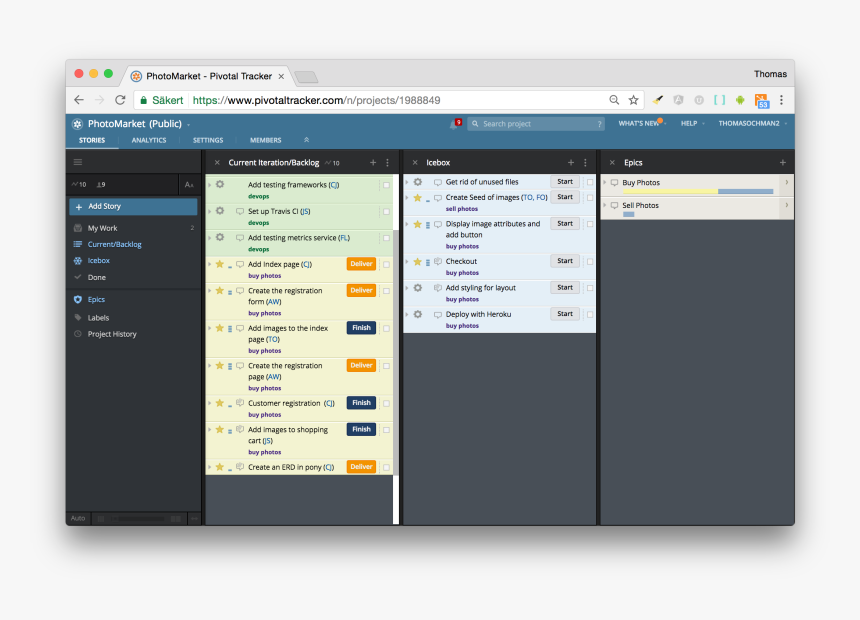Expand the 'Set up Travis CI' story
860x620 pixels.
pyautogui.click(x=209, y=211)
